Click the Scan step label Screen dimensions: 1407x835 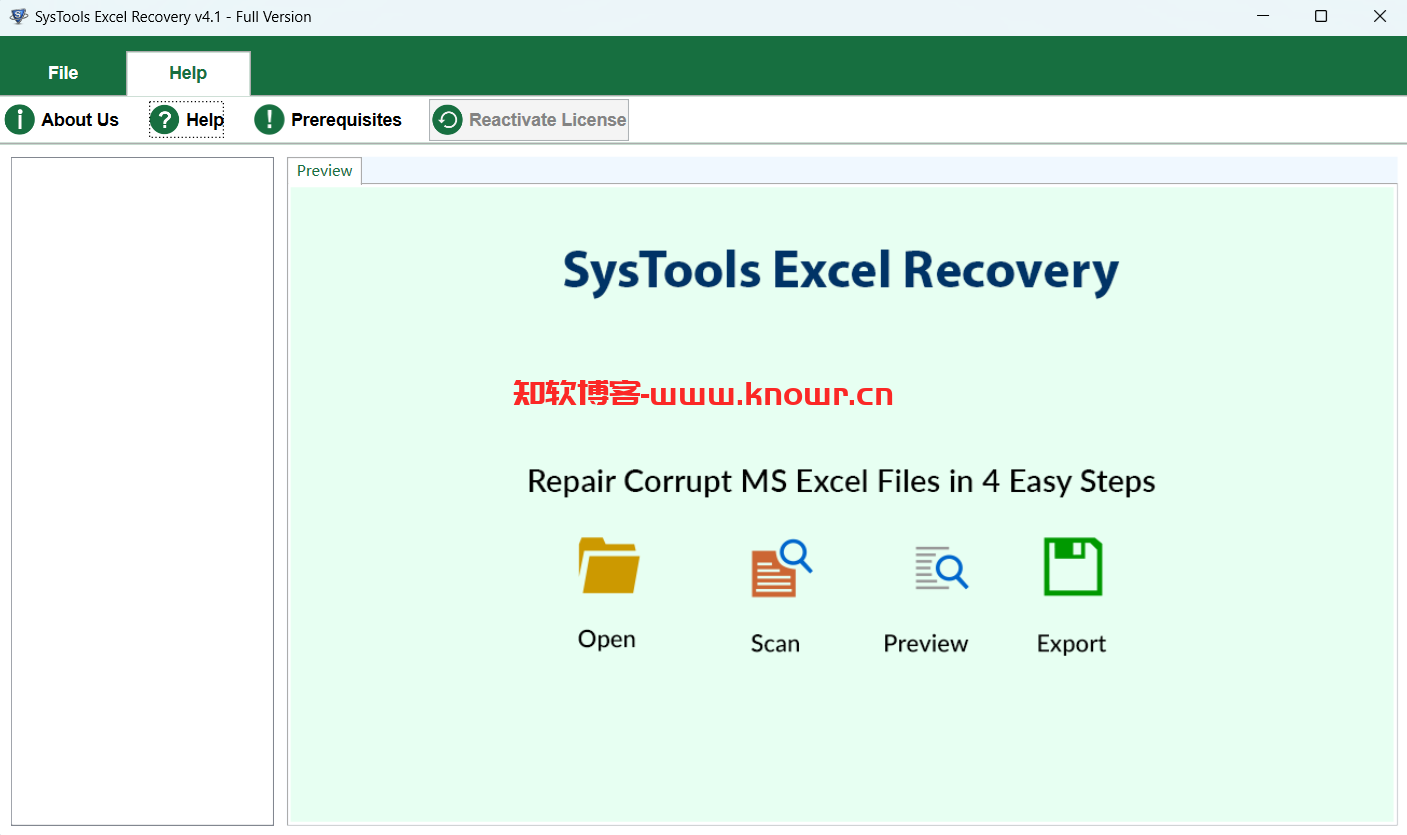[x=775, y=644]
